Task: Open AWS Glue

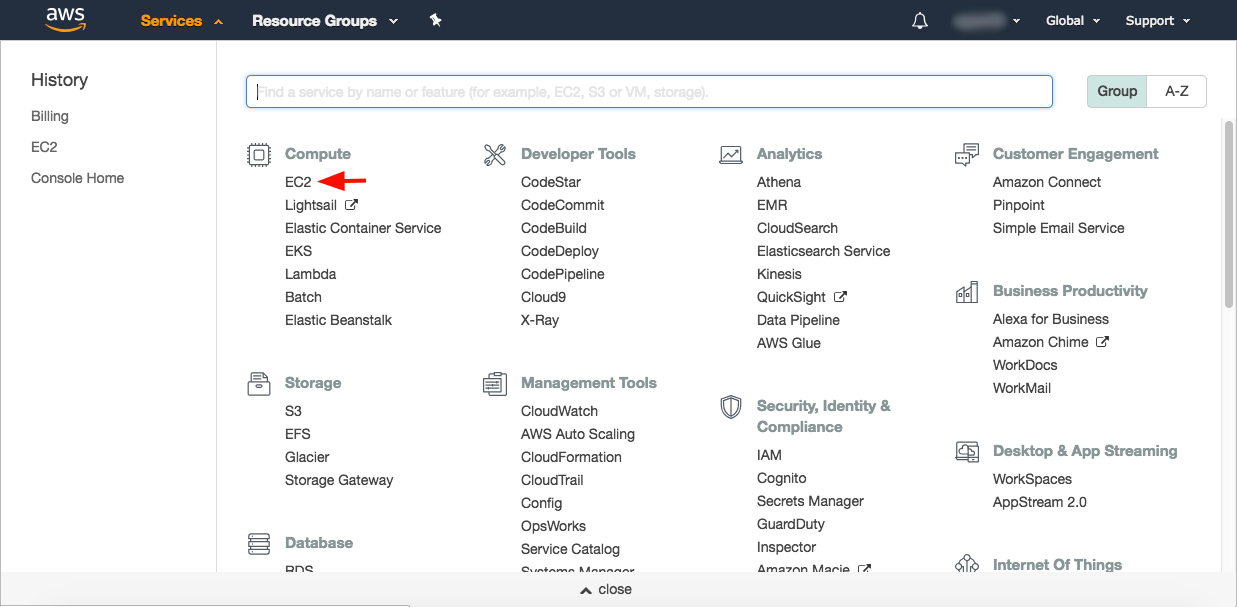Action: 789,343
